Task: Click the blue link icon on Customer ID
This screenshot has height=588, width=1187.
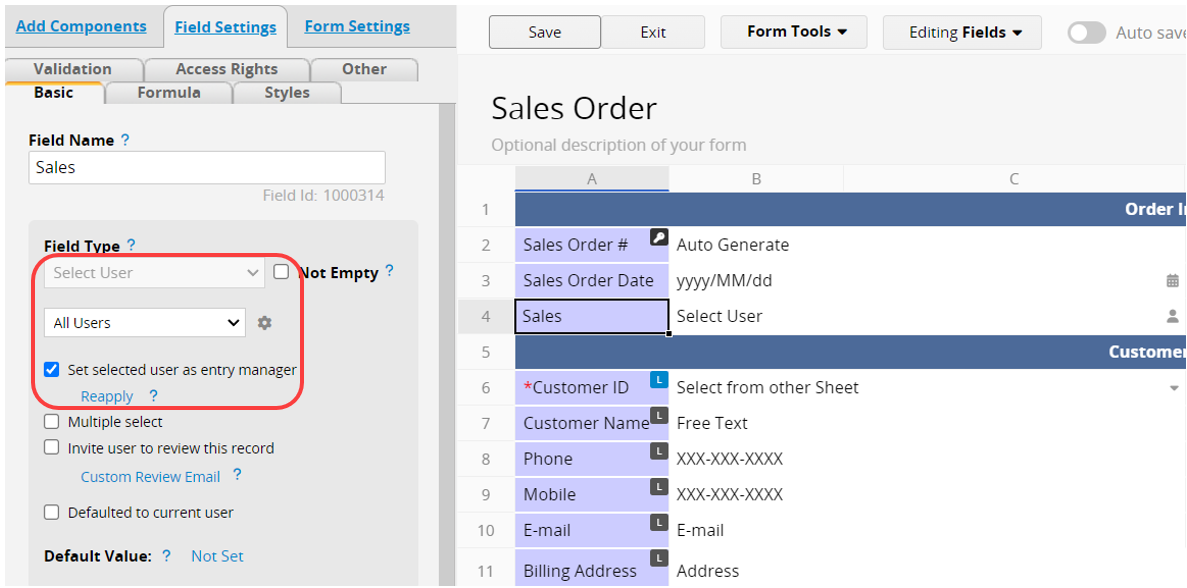Action: click(658, 379)
